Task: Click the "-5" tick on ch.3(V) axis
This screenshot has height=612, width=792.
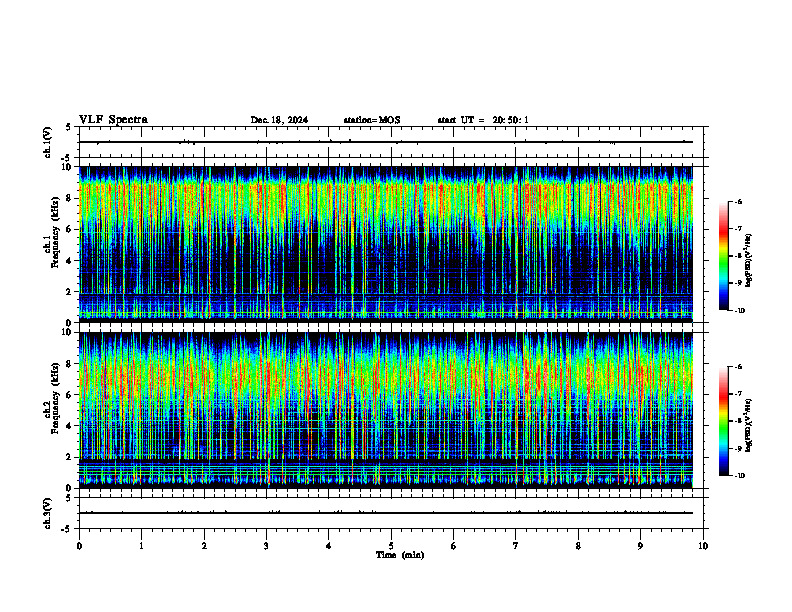Action: 67,529
